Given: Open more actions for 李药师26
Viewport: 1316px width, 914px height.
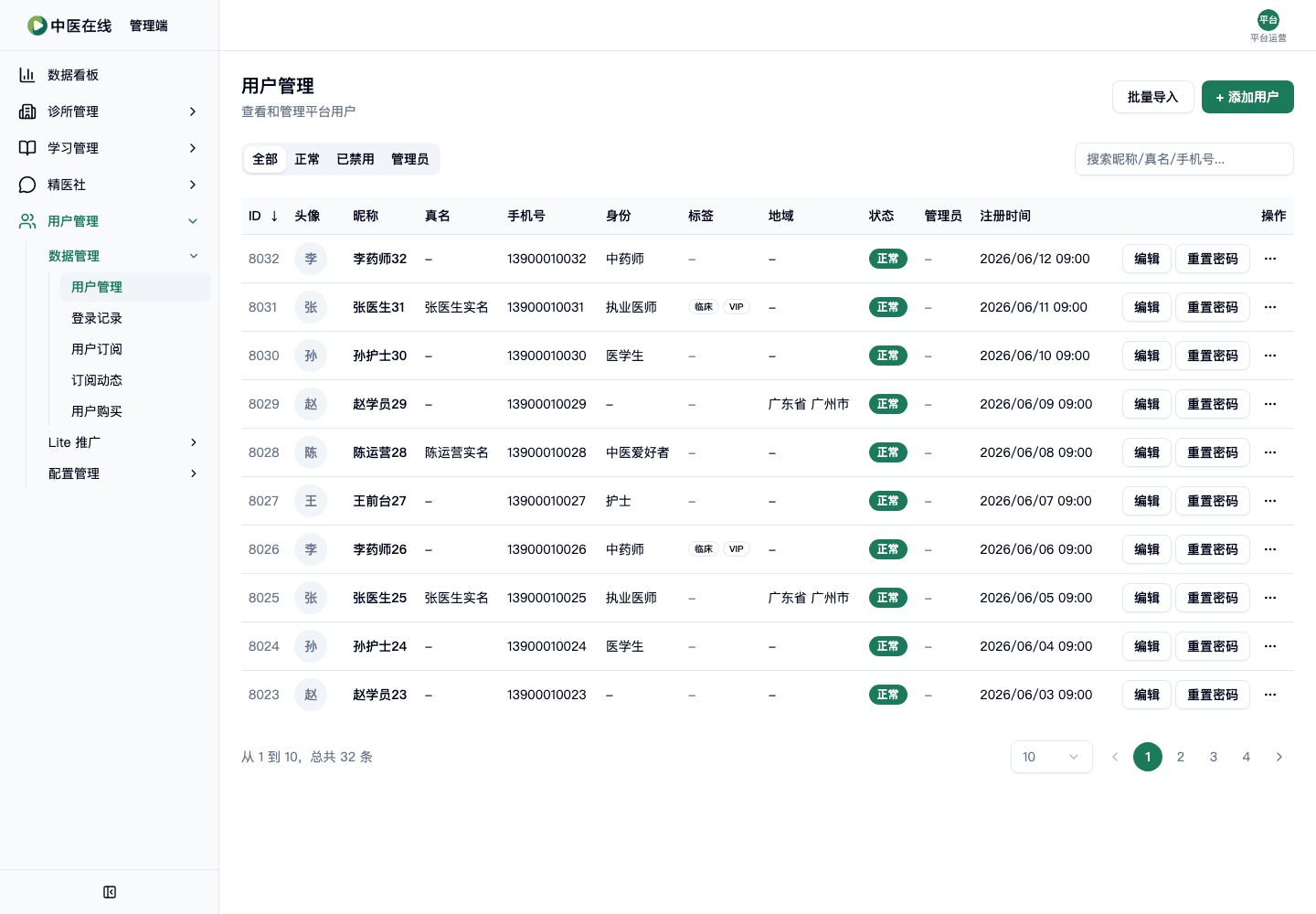Looking at the screenshot, I should point(1270,549).
